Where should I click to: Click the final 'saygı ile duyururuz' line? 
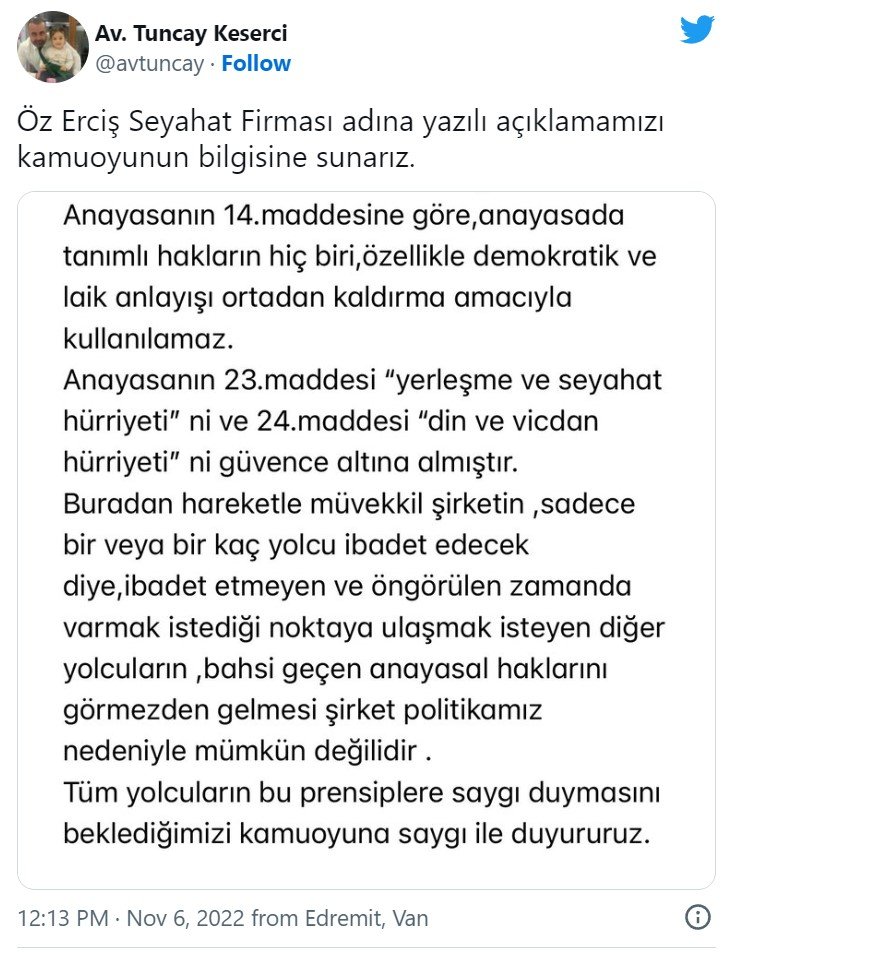[356, 833]
